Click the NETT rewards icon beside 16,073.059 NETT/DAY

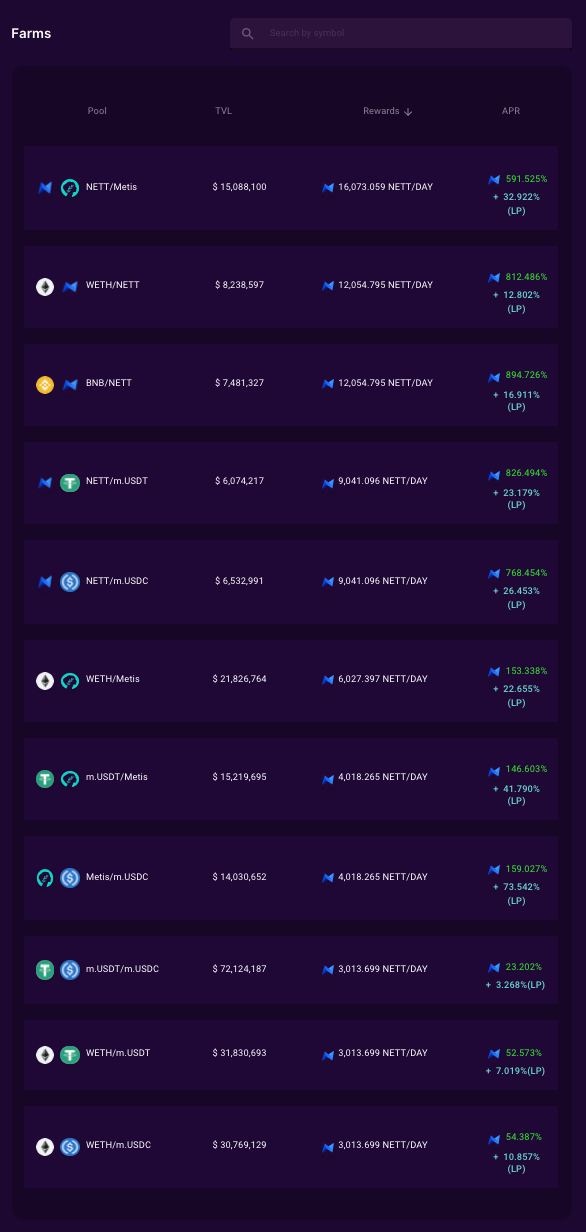click(327, 187)
